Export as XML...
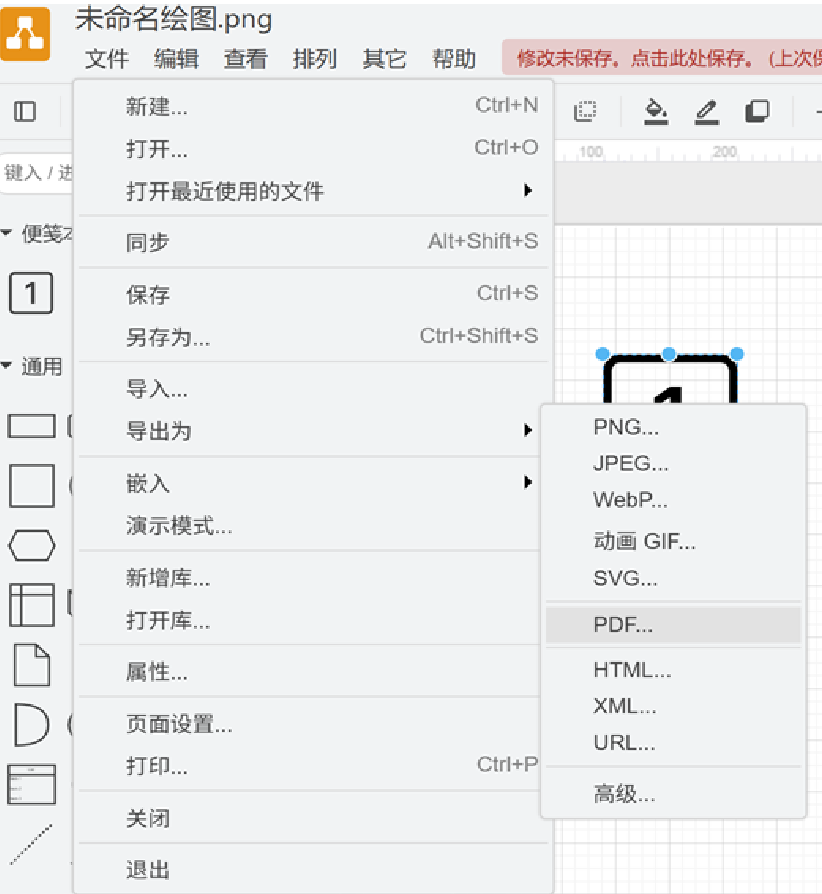Screen dimensions: 822x894 673,706
